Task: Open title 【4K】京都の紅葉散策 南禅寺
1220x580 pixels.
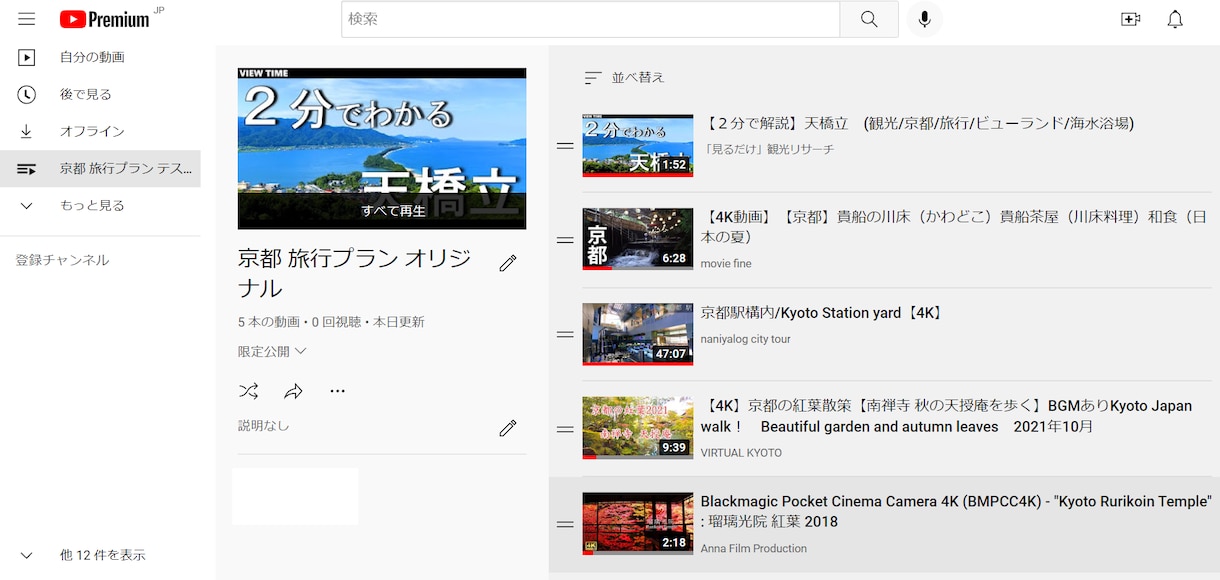Action: point(946,416)
